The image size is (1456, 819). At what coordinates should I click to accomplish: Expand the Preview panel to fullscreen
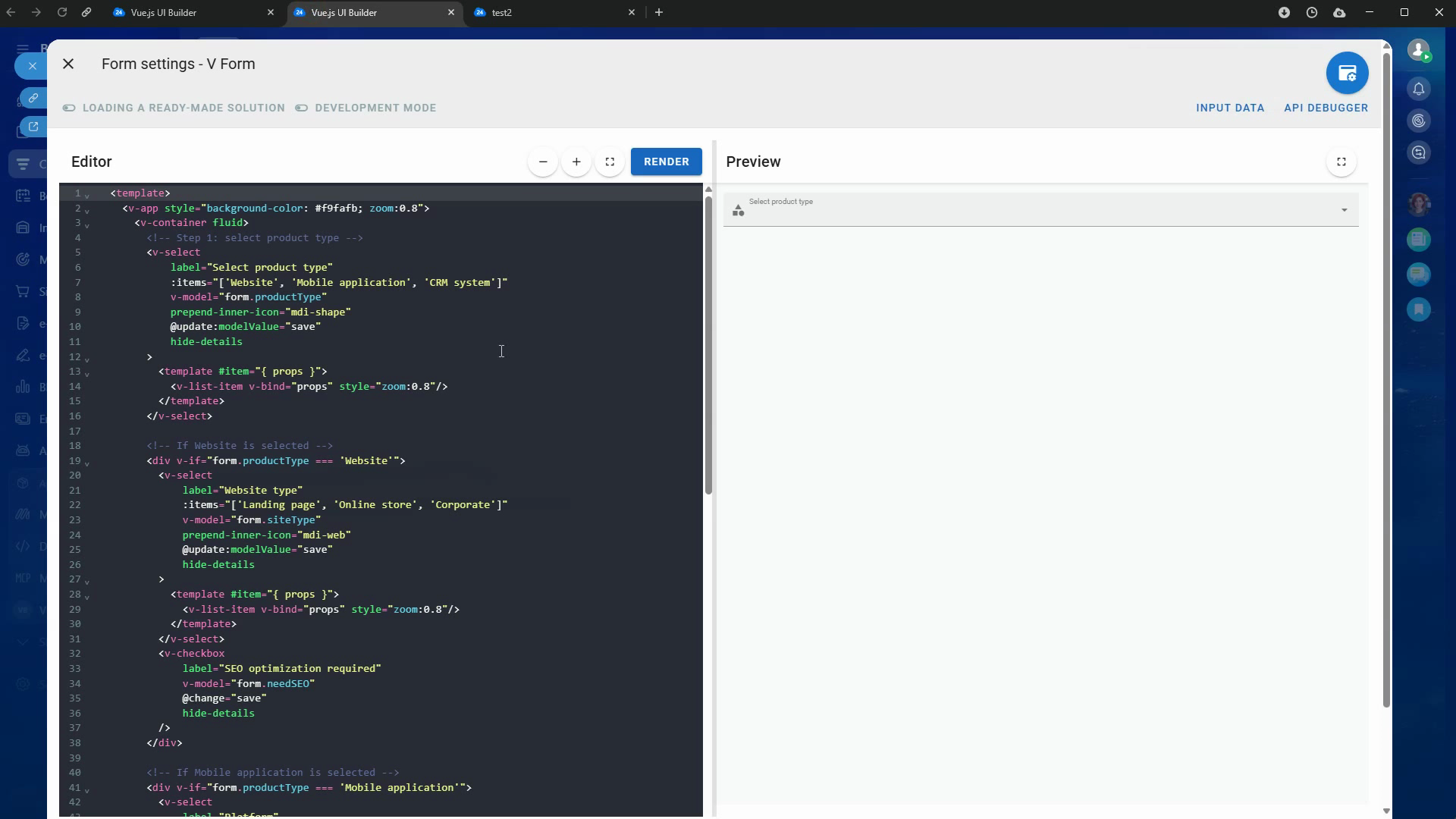1341,162
